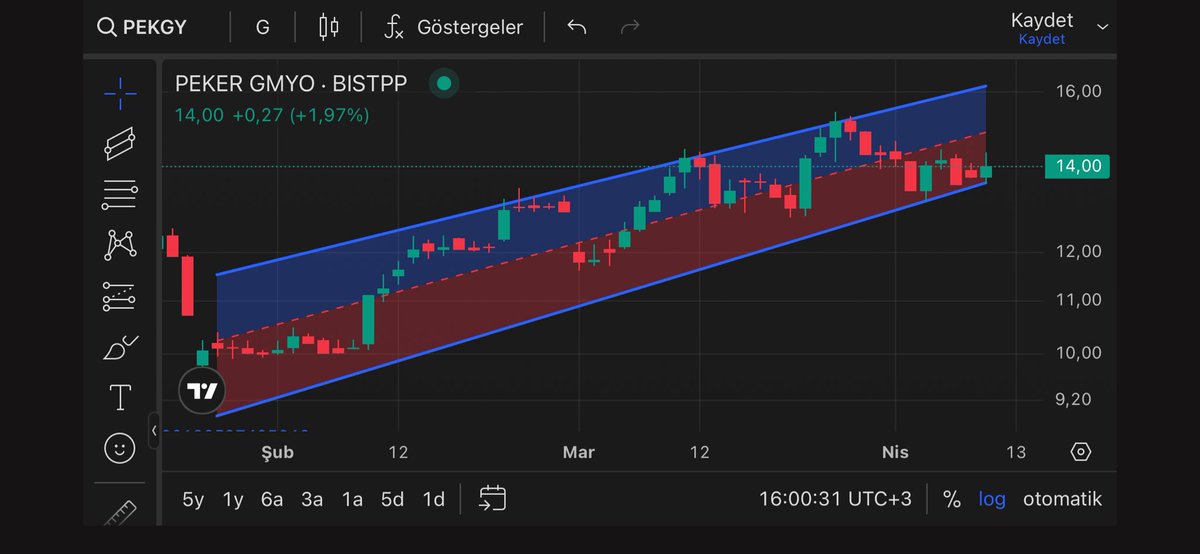Open the go to date calendar
The height and width of the screenshot is (554, 1200).
(x=493, y=498)
